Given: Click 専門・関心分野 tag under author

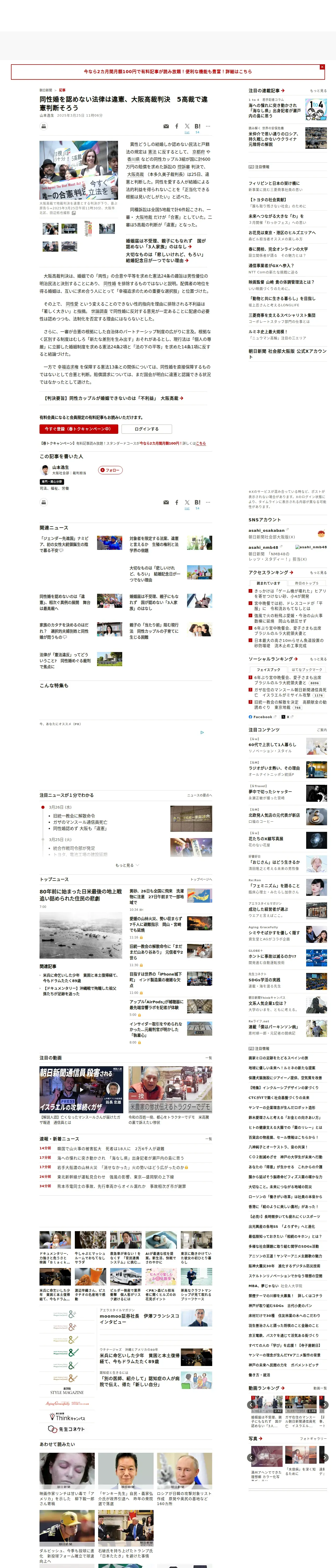Looking at the screenshot, I should point(52,481).
